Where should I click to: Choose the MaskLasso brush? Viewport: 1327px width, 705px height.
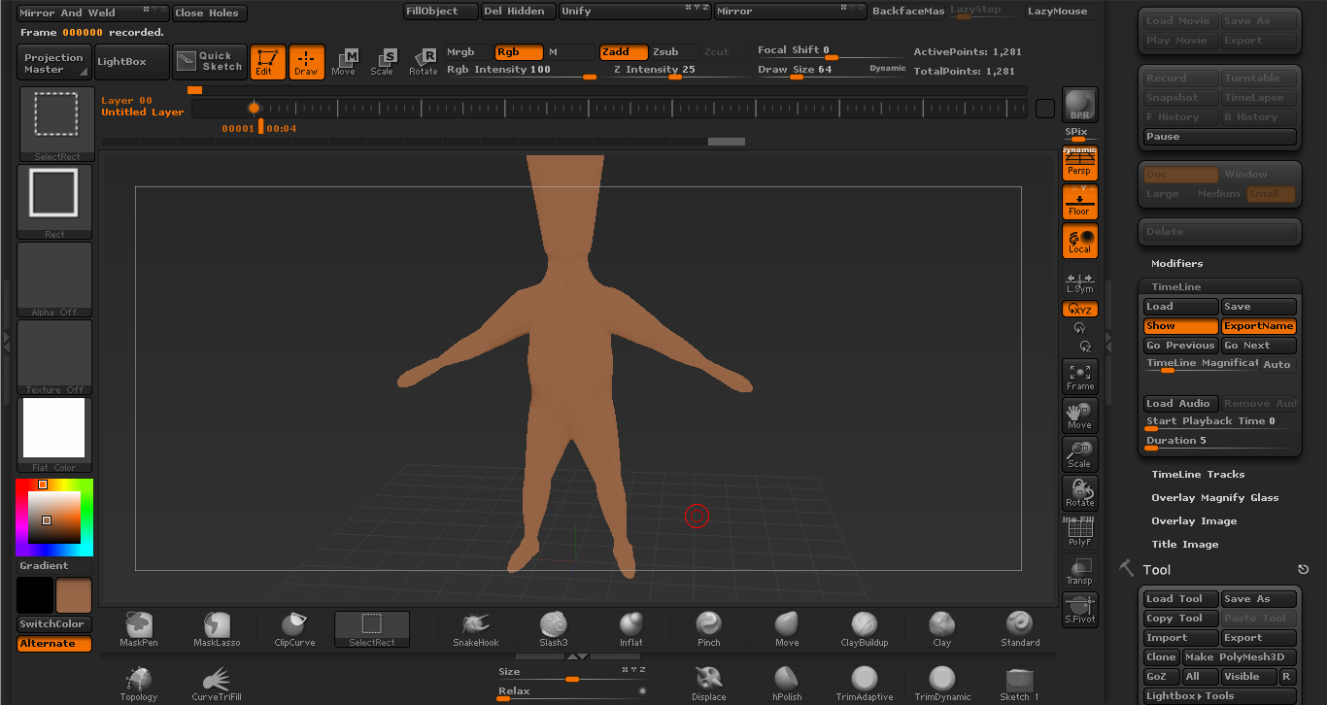point(217,629)
